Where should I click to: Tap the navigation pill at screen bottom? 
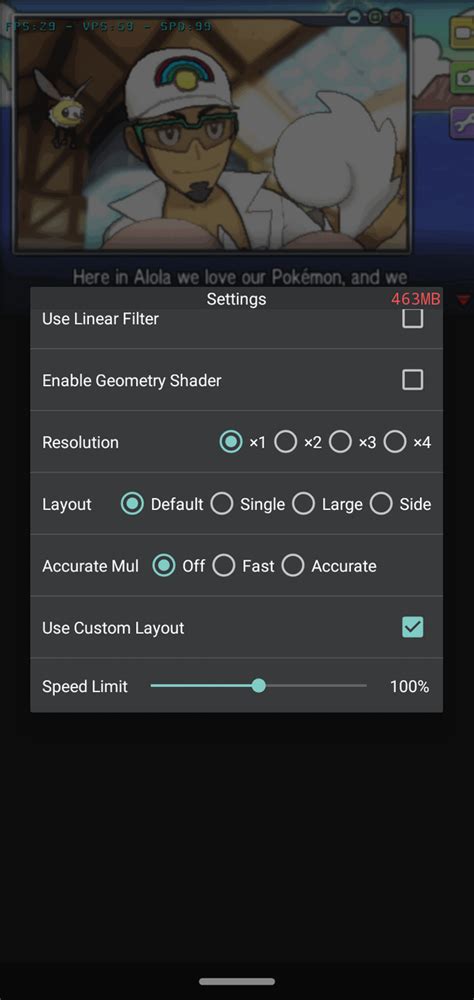point(237,982)
